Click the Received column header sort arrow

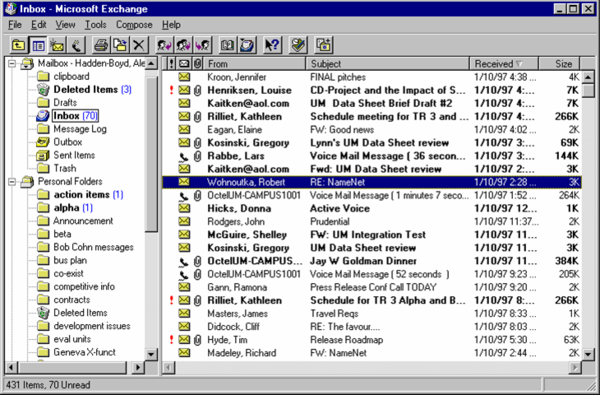click(x=519, y=64)
